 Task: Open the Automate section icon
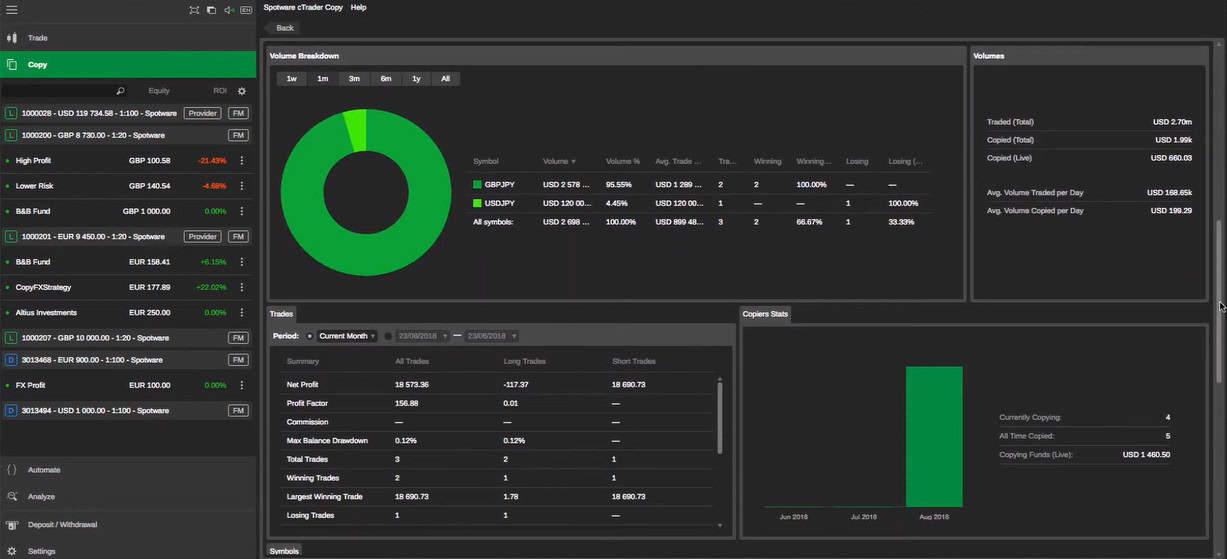(x=12, y=470)
